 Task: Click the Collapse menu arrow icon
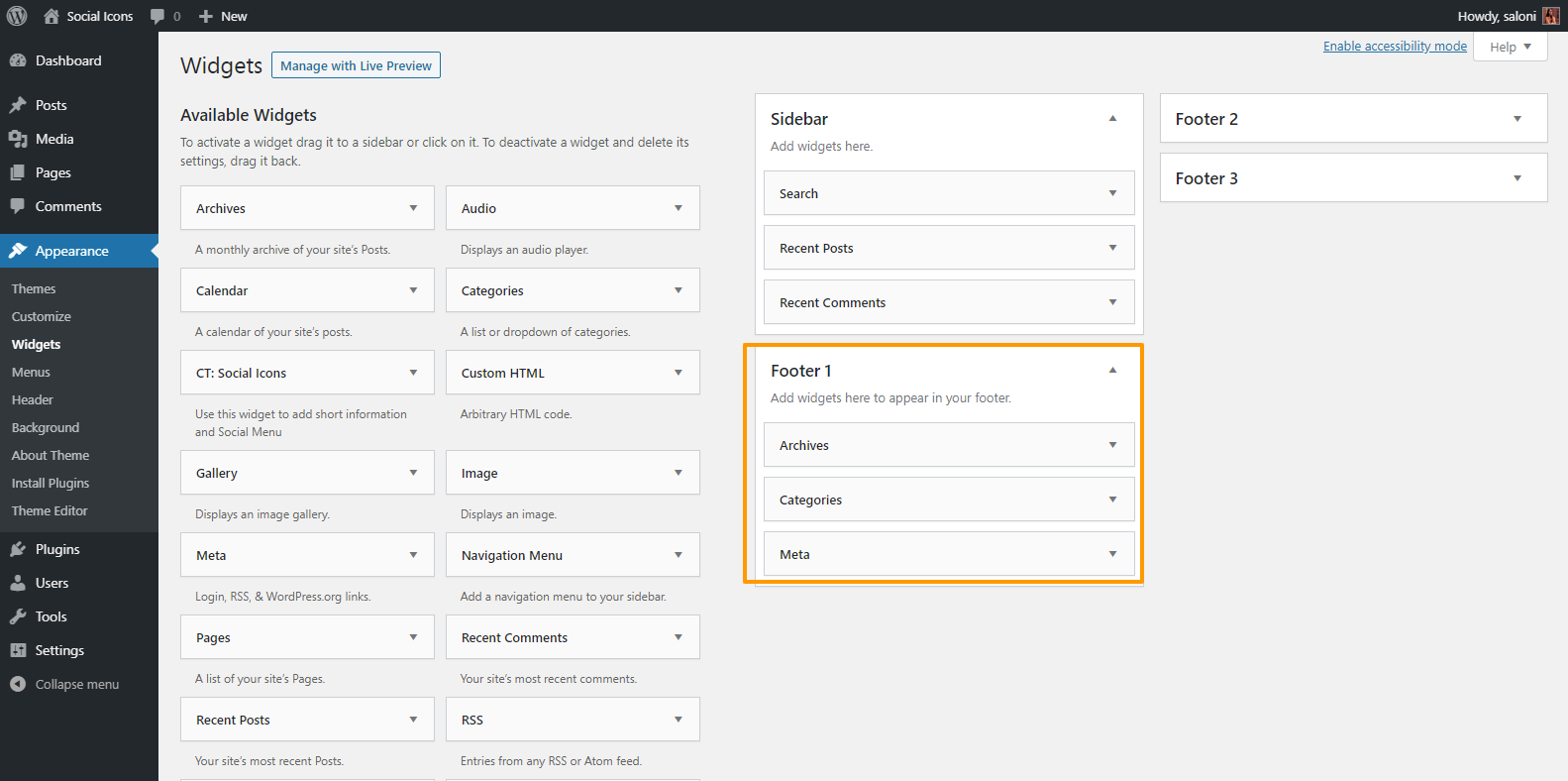(x=18, y=684)
